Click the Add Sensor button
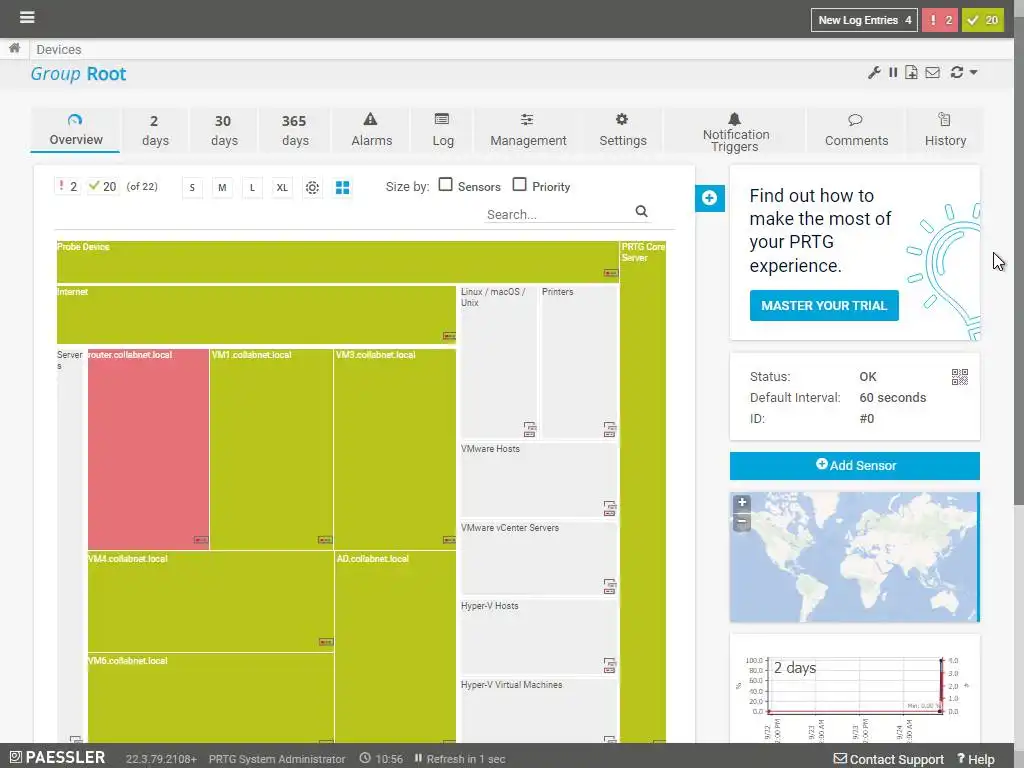Viewport: 1024px width, 768px height. tap(854, 466)
